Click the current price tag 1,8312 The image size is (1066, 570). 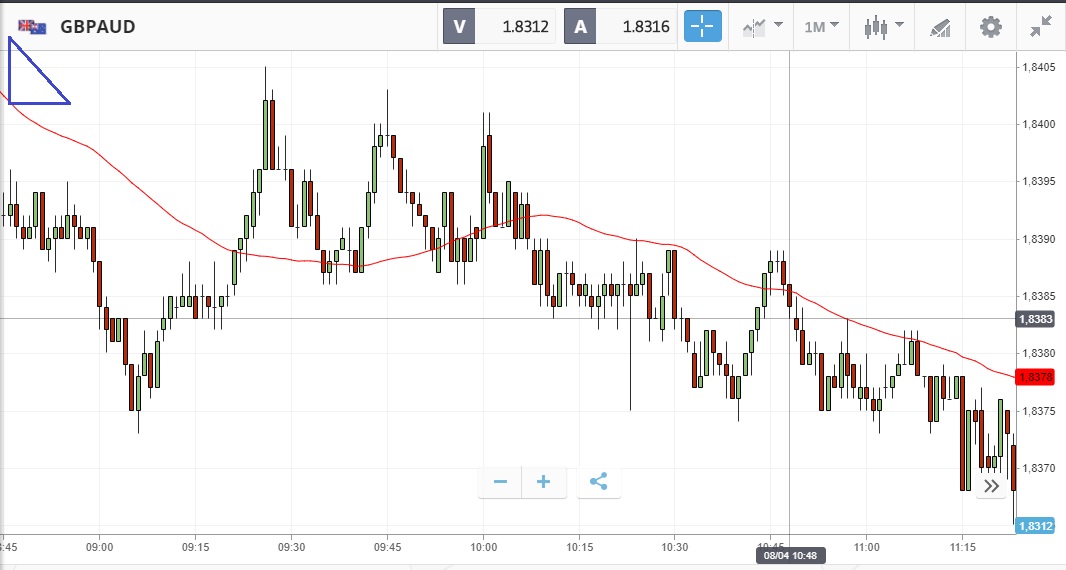1035,526
